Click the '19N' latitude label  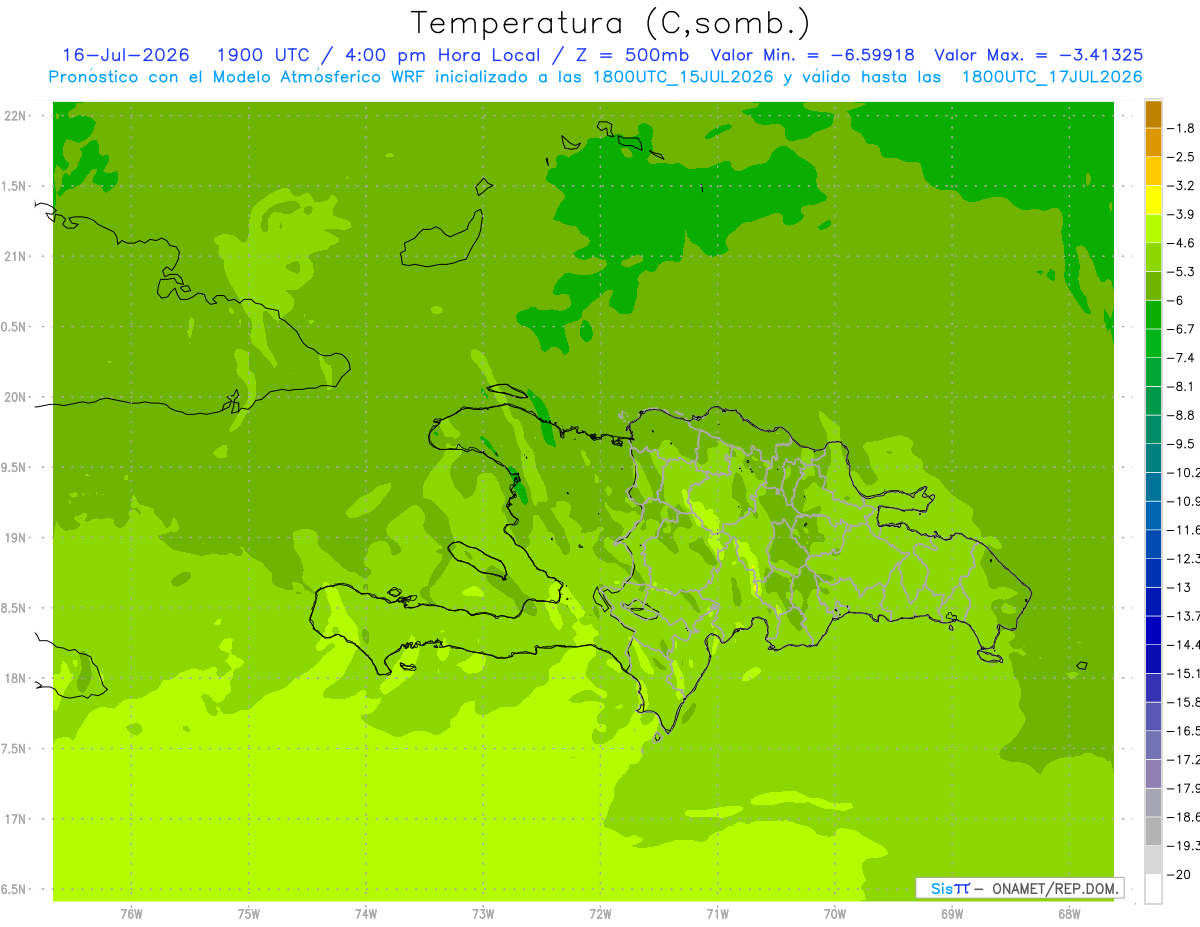[x=16, y=538]
